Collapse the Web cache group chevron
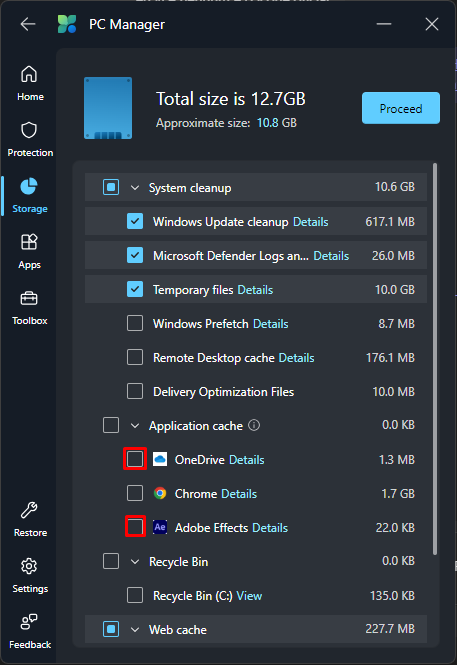This screenshot has width=457, height=665. point(135,630)
